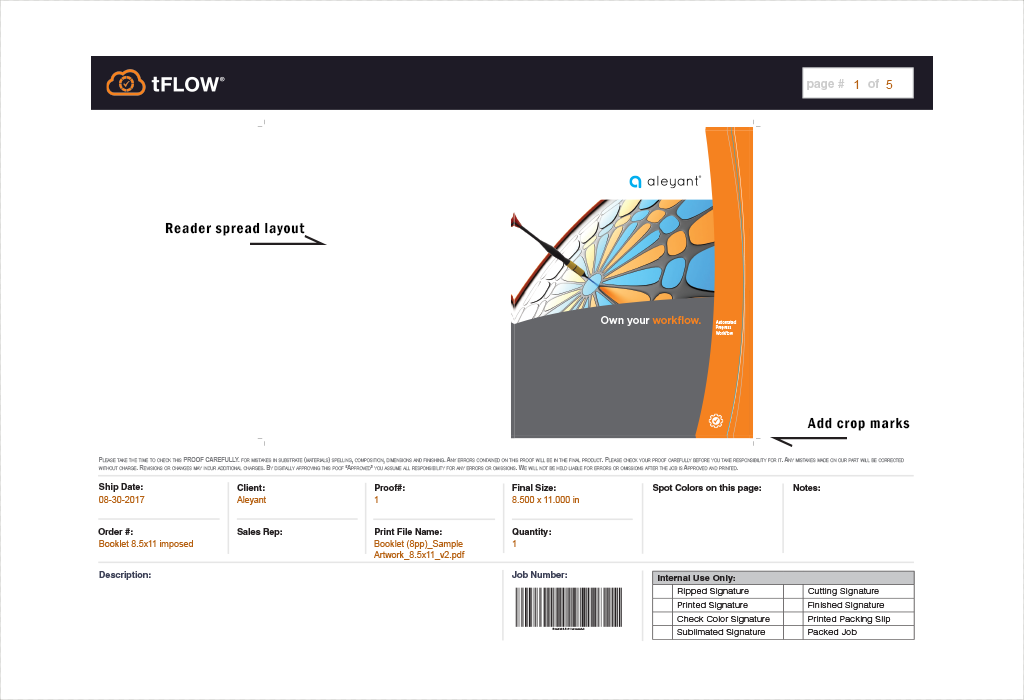Click the 'Final Size:' label

pos(534,488)
